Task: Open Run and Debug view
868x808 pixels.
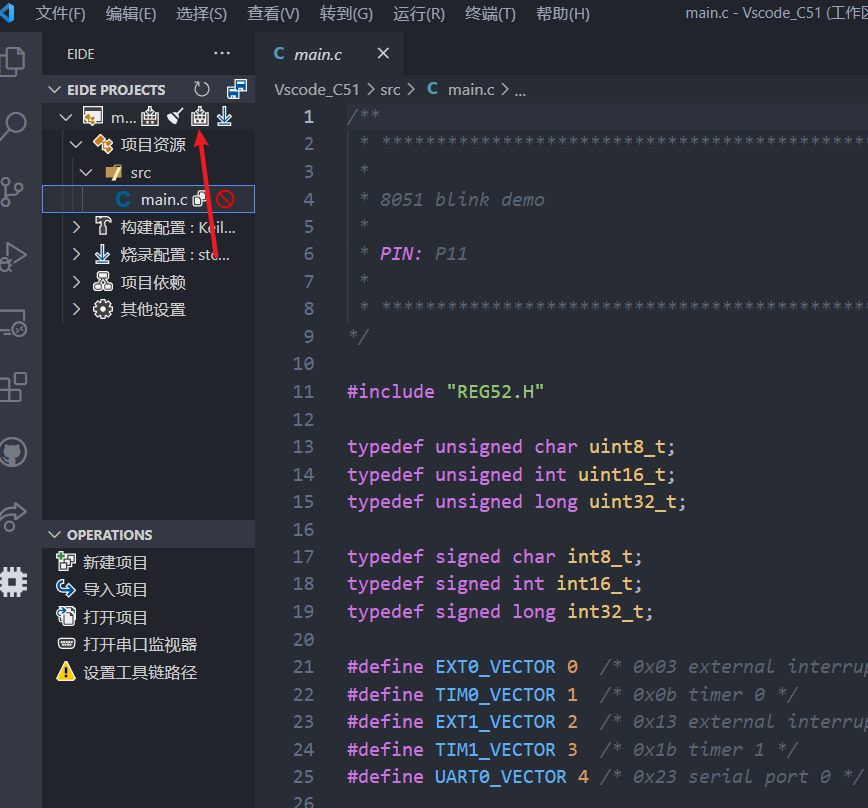Action: (13, 257)
